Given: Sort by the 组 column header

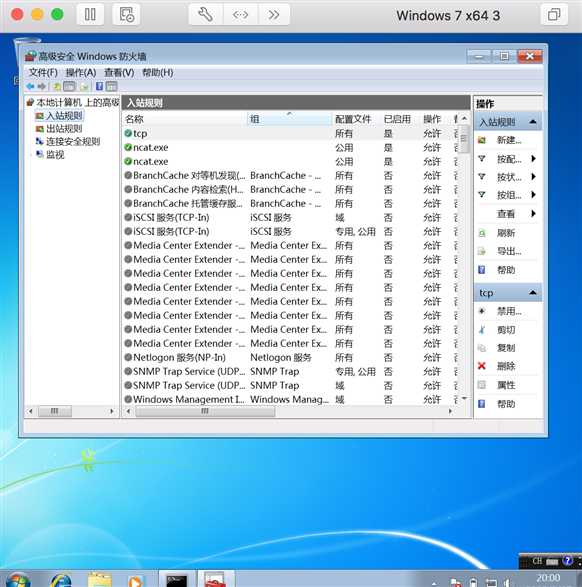Looking at the screenshot, I should click(290, 119).
